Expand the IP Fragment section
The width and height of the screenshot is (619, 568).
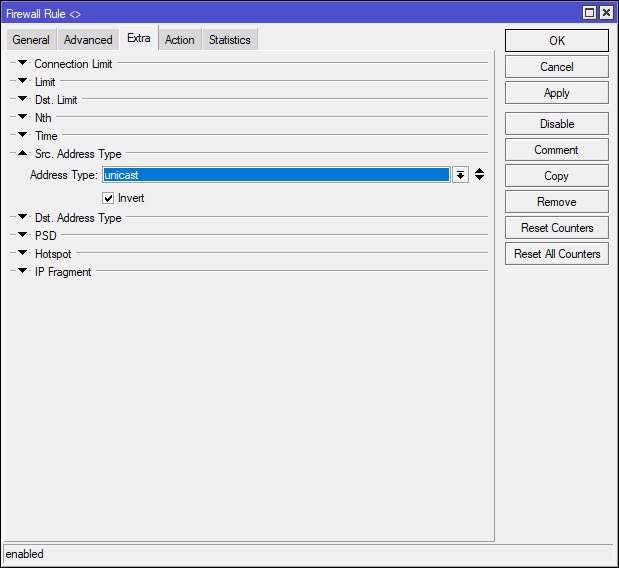23,271
